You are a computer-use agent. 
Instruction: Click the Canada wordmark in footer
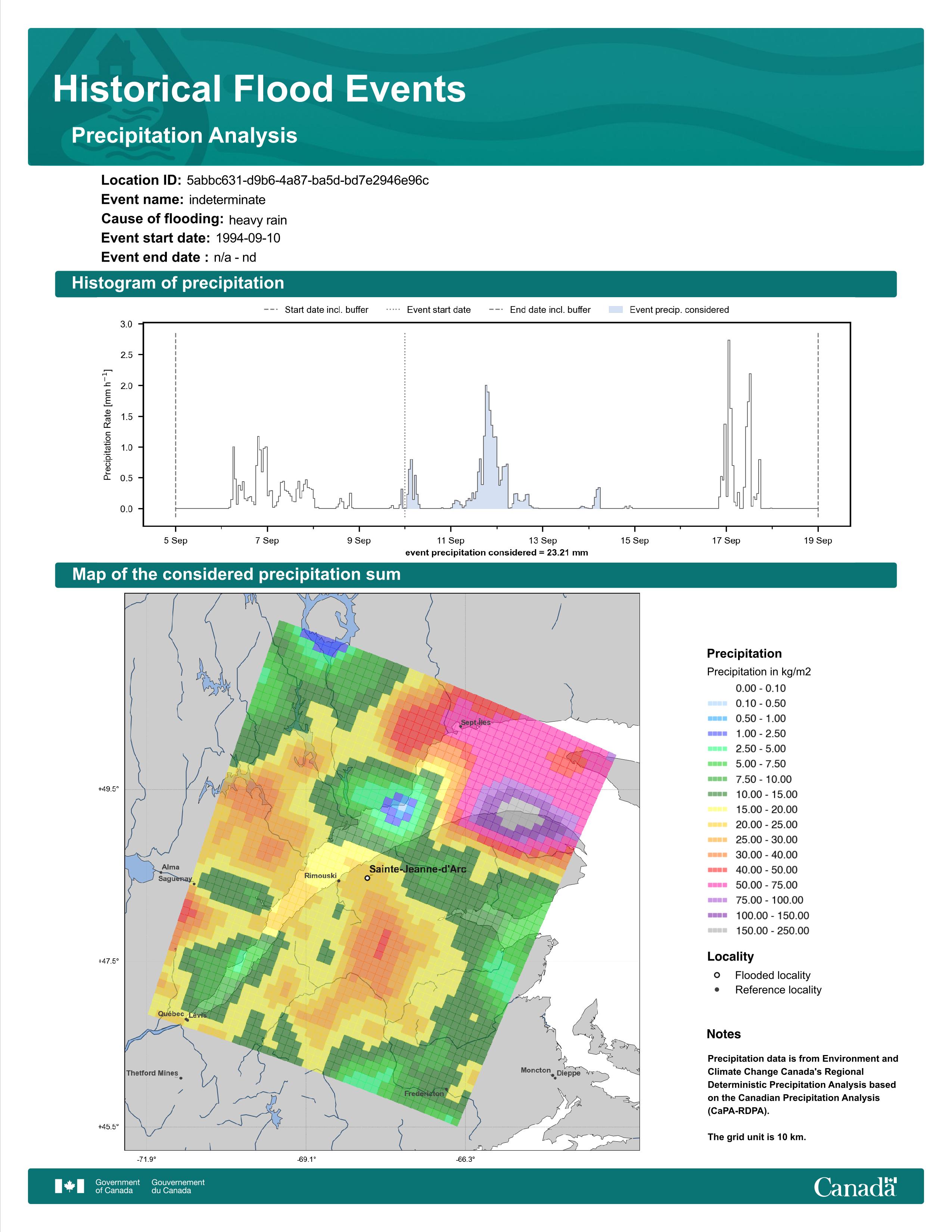855,1187
